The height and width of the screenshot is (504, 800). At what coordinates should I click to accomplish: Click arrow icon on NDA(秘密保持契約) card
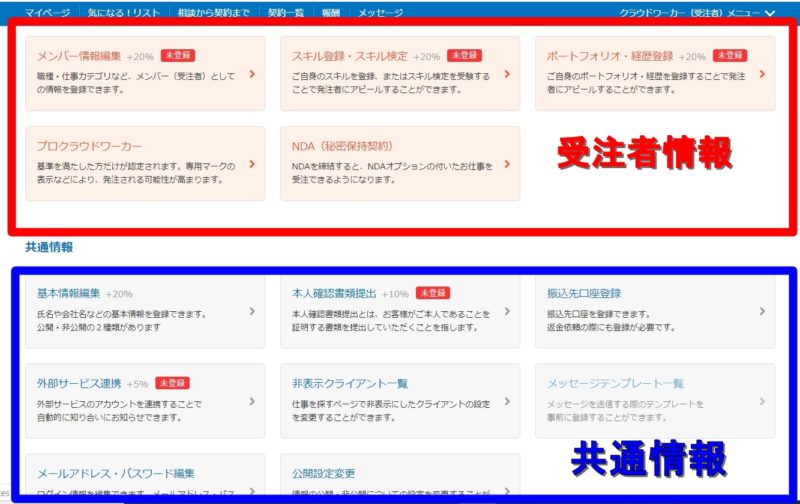coord(507,164)
